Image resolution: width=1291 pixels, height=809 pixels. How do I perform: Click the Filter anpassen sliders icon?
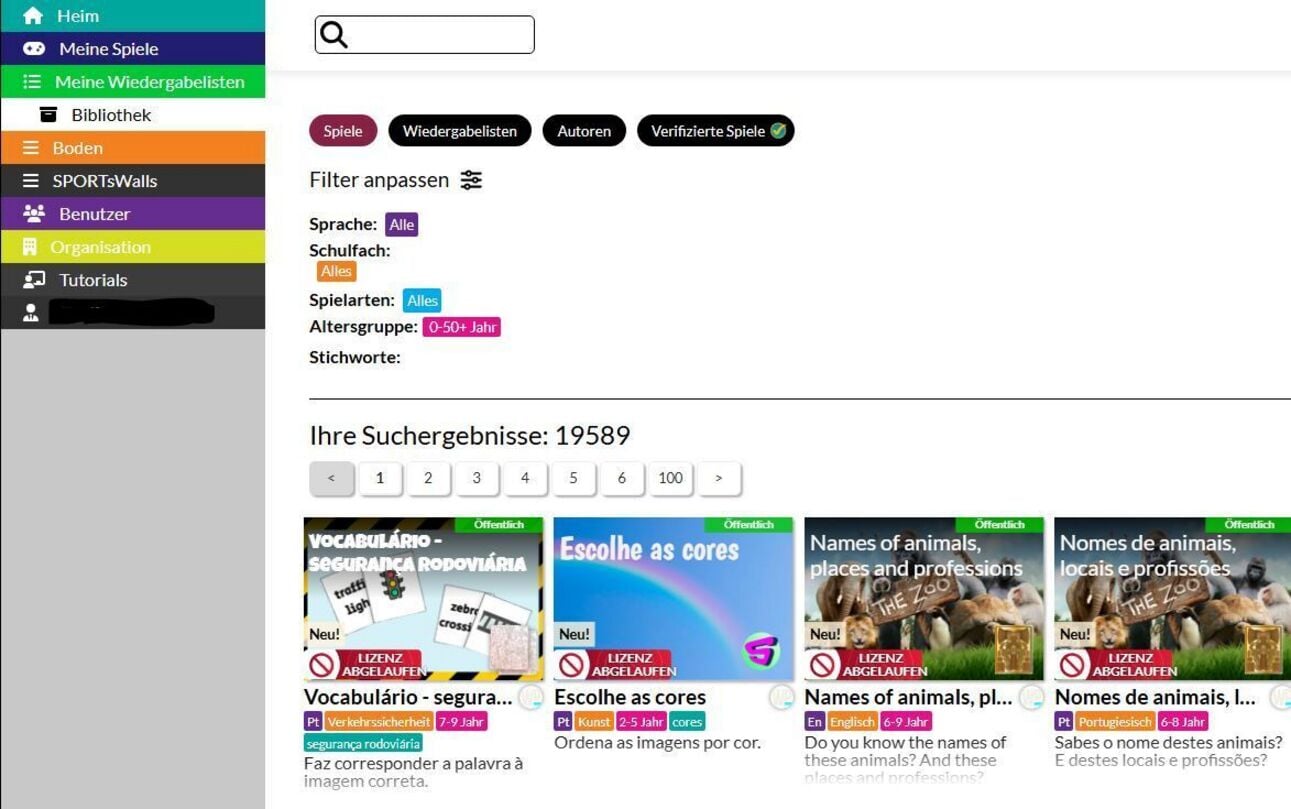(x=471, y=180)
